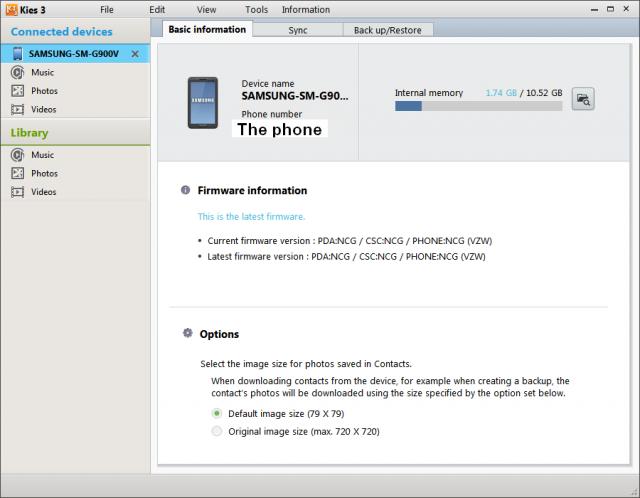Click the device phone image thumbnail
This screenshot has height=498, width=640.
[x=203, y=102]
